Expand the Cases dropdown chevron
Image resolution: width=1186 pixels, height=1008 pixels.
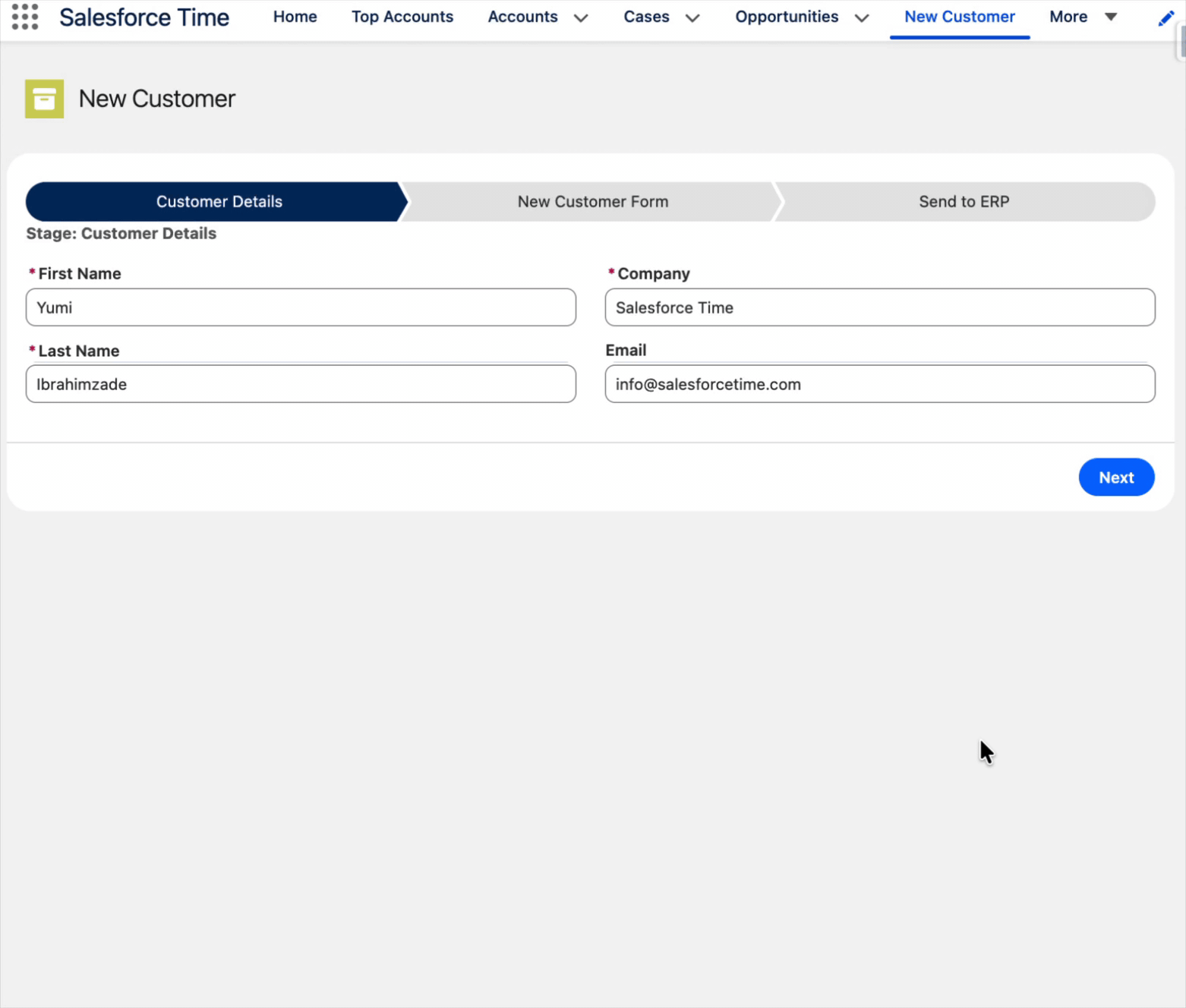click(692, 18)
